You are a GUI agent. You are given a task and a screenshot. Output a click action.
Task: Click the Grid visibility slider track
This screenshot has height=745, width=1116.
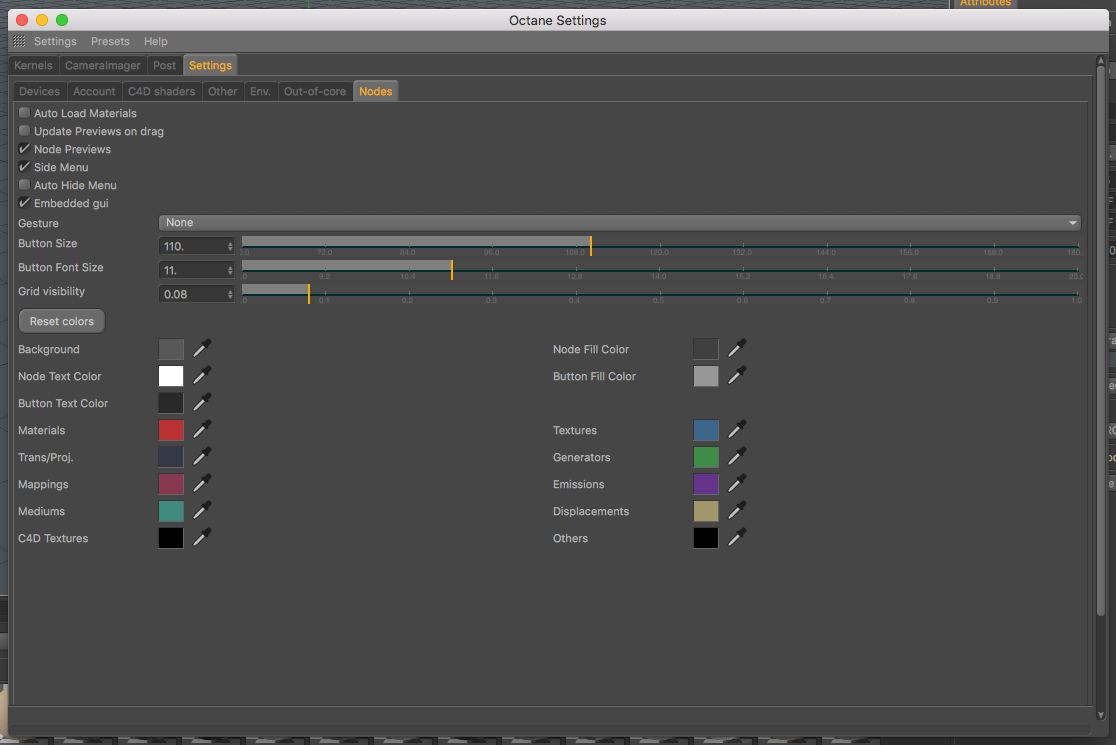tap(660, 294)
